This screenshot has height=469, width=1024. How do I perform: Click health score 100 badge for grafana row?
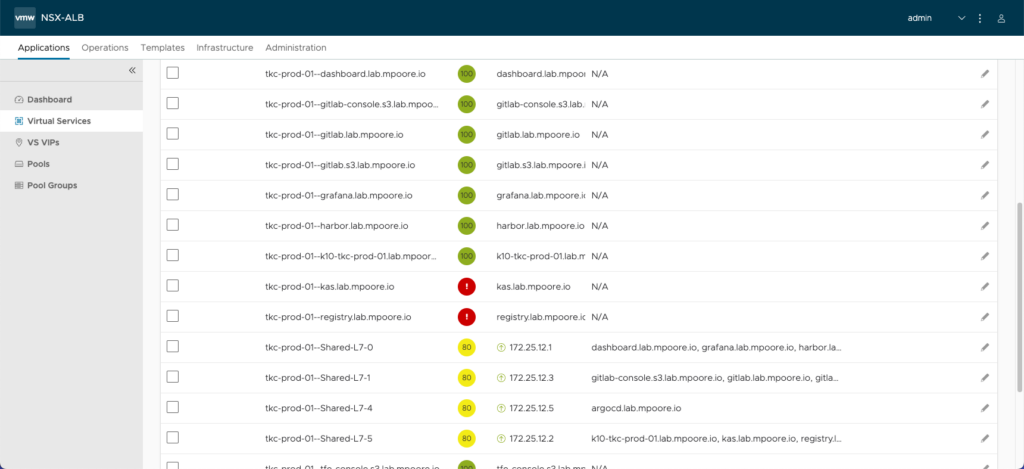(466, 195)
